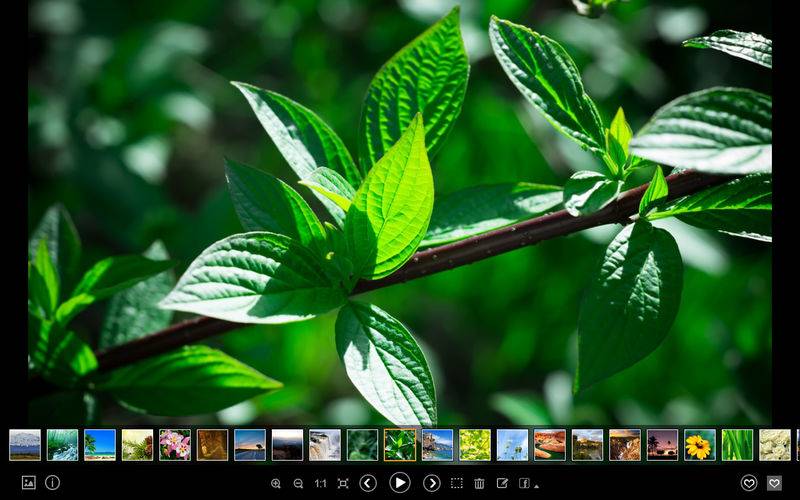Select the cloudy hillside landscape thumbnail
This screenshot has width=800, height=500.
[587, 445]
